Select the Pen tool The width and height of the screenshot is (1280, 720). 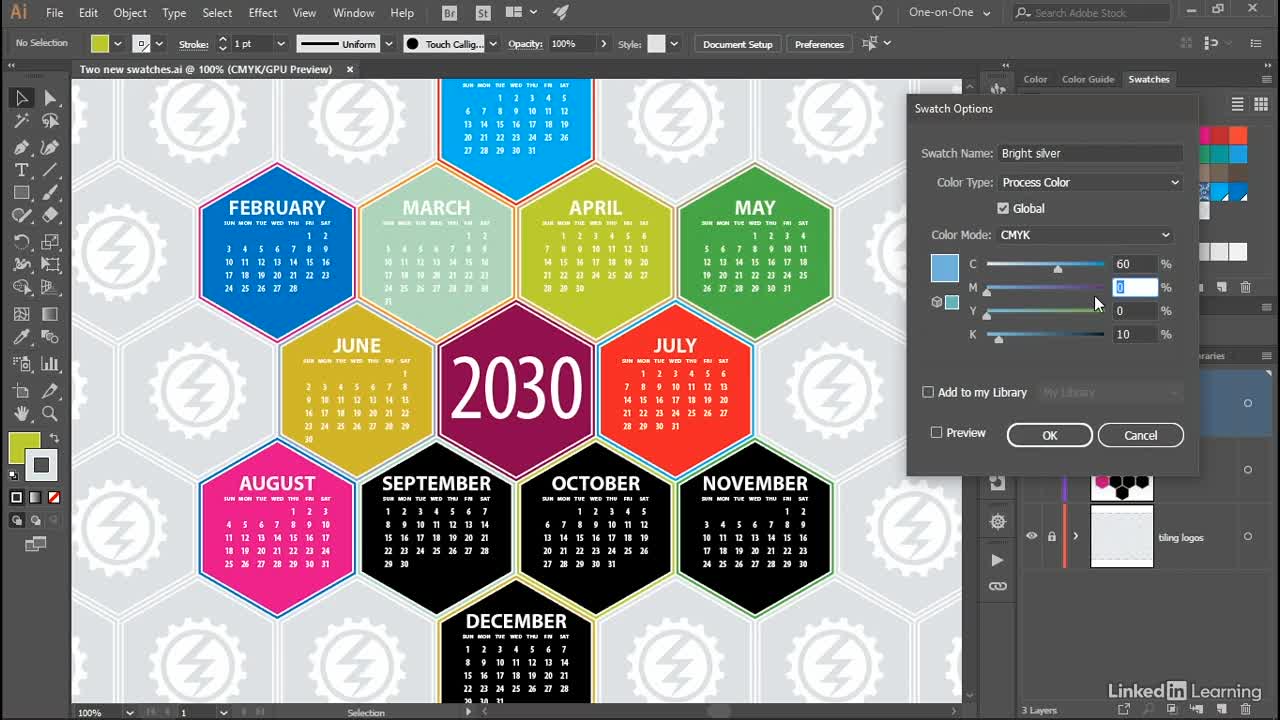[x=21, y=146]
